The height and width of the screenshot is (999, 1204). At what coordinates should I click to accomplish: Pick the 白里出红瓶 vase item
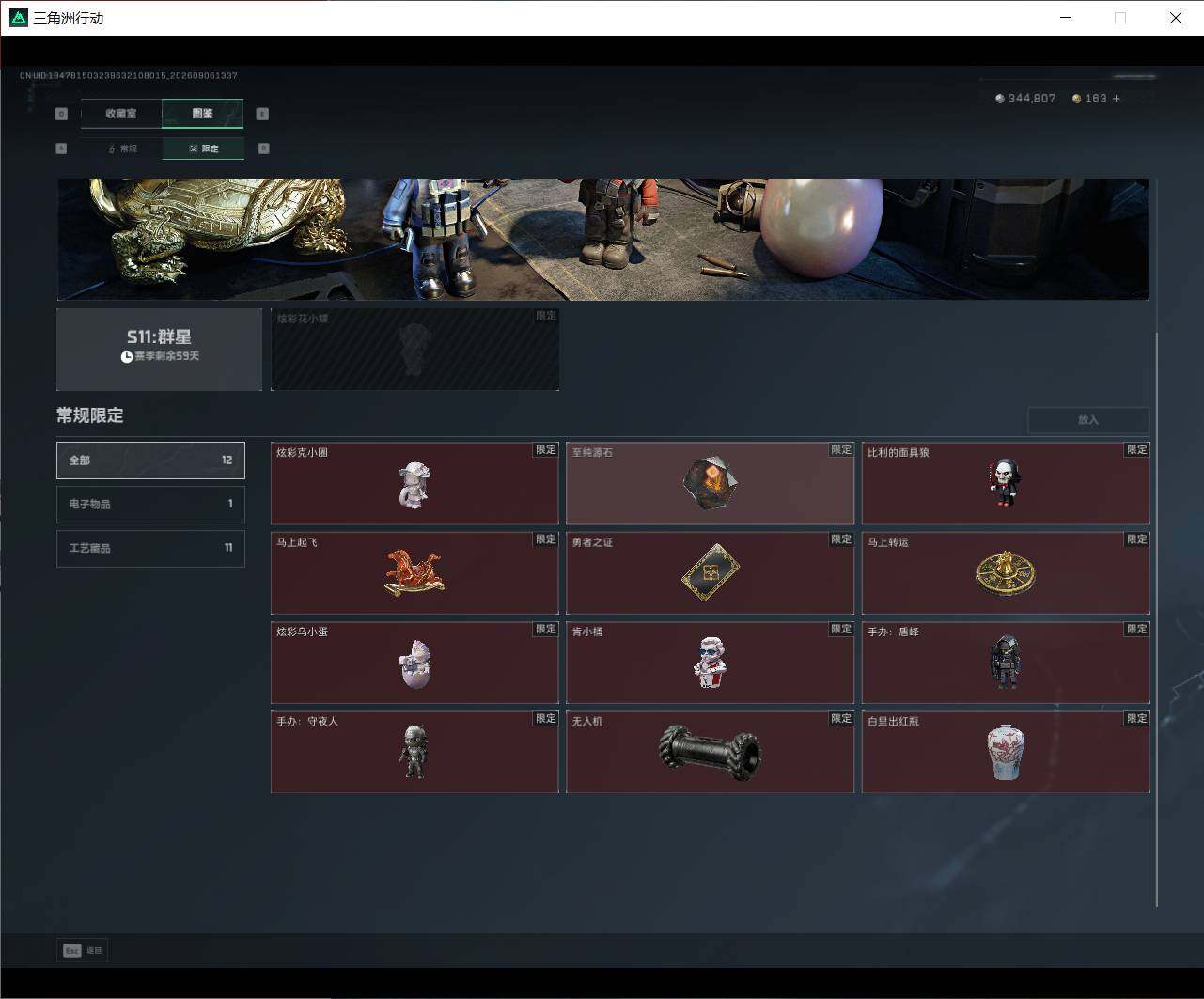coord(1006,752)
